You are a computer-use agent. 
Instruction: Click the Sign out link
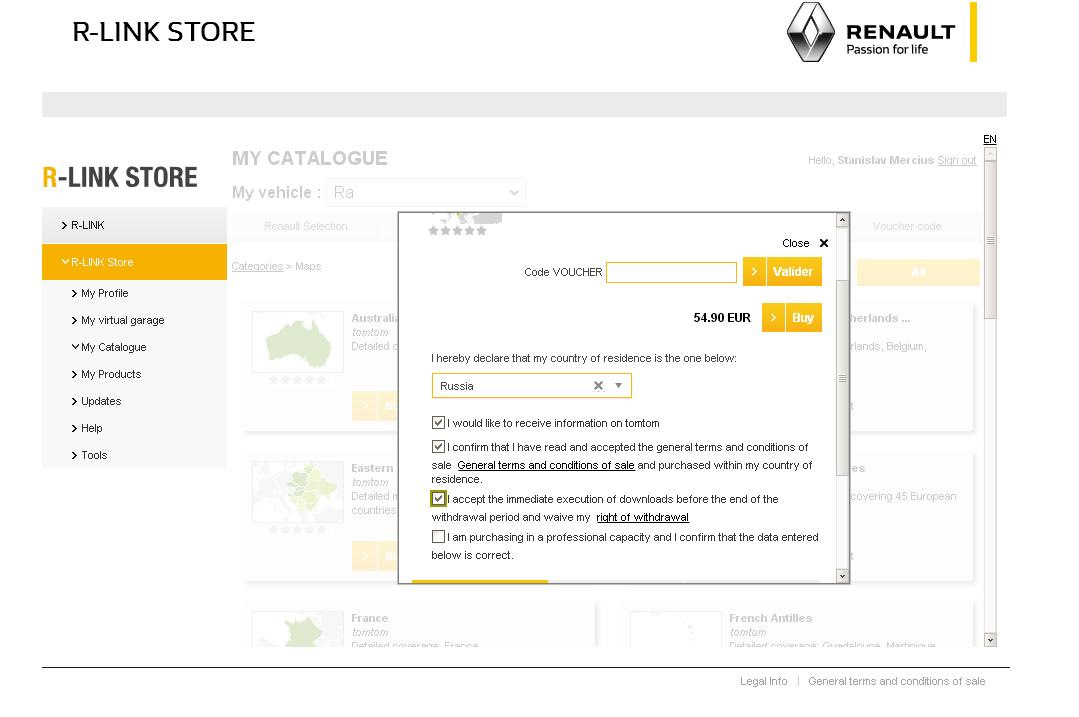957,160
